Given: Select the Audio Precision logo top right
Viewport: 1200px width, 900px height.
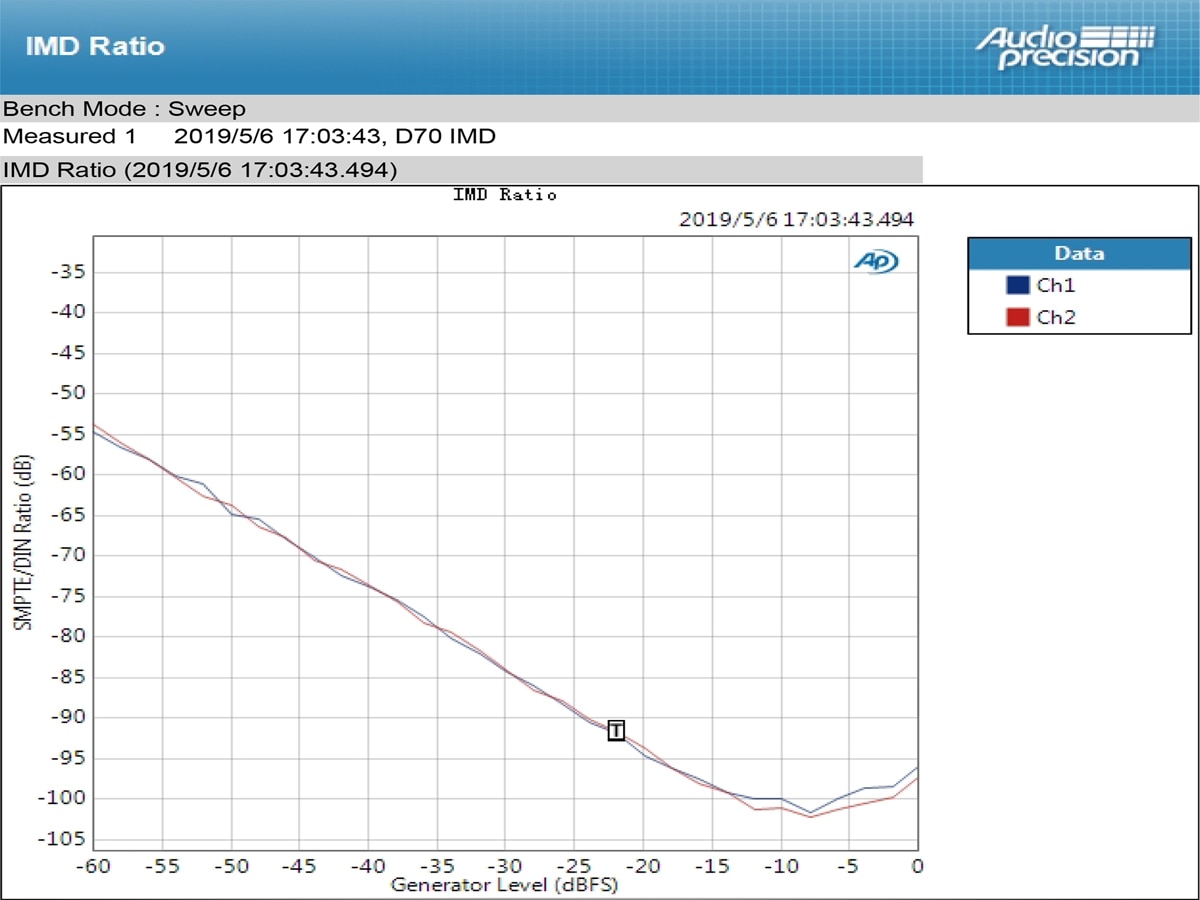Looking at the screenshot, I should pos(1065,47).
